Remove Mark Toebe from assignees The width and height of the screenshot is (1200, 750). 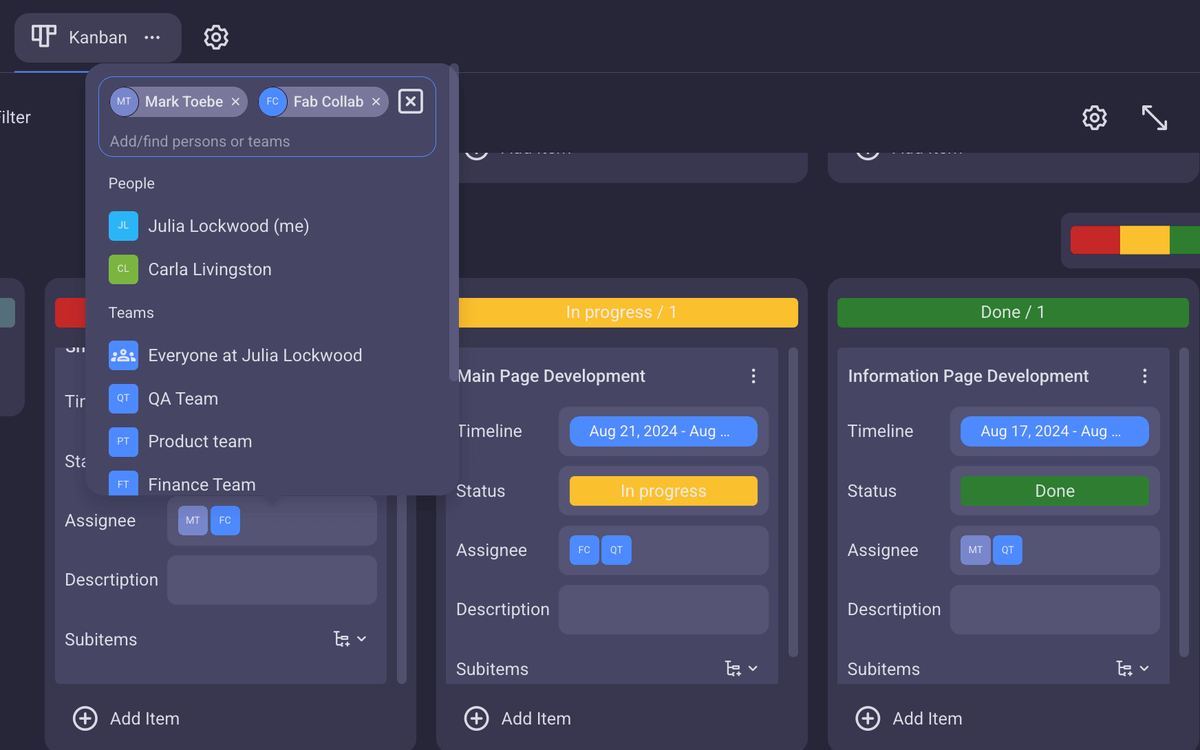236,102
